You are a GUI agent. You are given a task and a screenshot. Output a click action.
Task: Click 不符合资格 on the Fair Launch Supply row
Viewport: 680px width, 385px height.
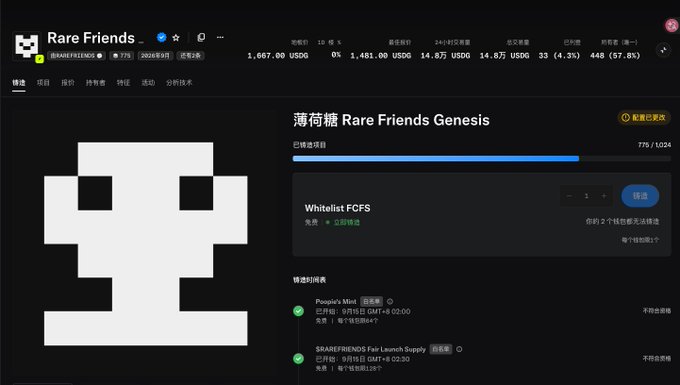[x=657, y=359]
